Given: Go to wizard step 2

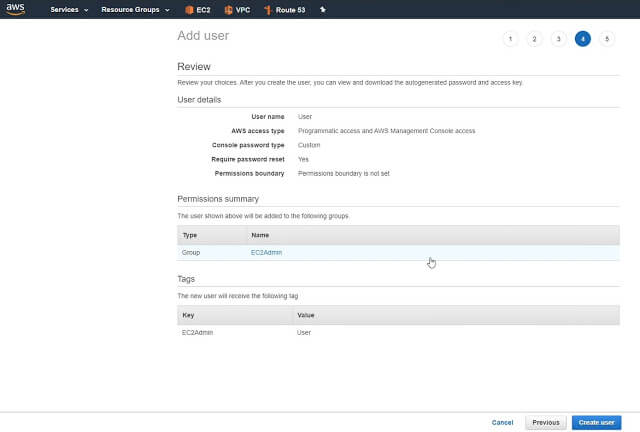Looking at the screenshot, I should [534, 39].
